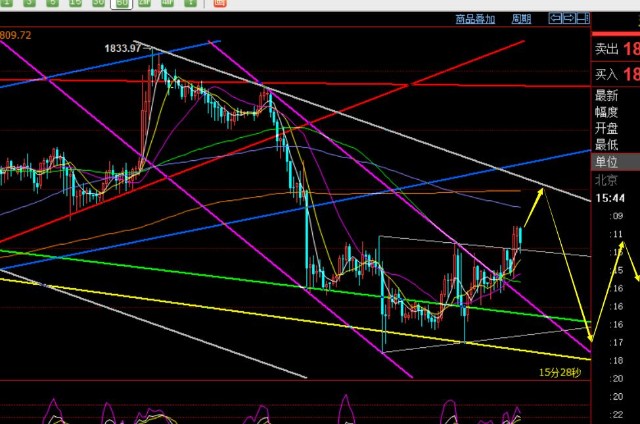Click the orange icon in the top toolbar
Image resolution: width=640 pixels, height=424 pixels.
coord(217,4)
